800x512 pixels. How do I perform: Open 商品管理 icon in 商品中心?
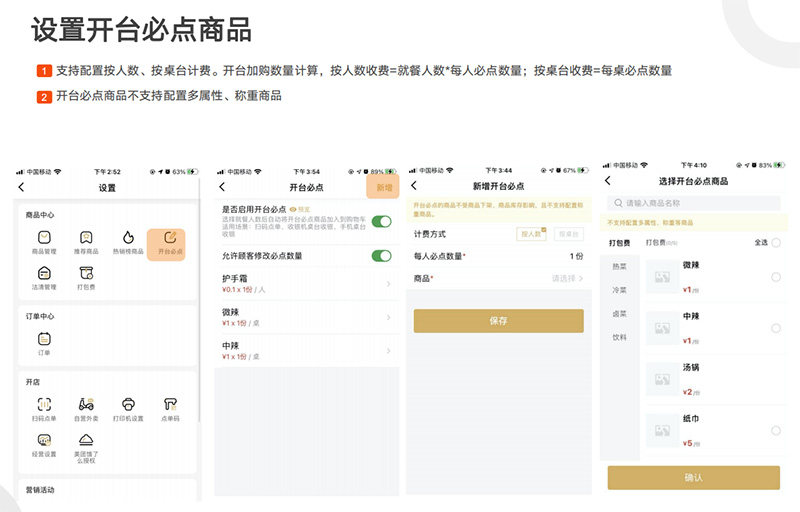44,238
